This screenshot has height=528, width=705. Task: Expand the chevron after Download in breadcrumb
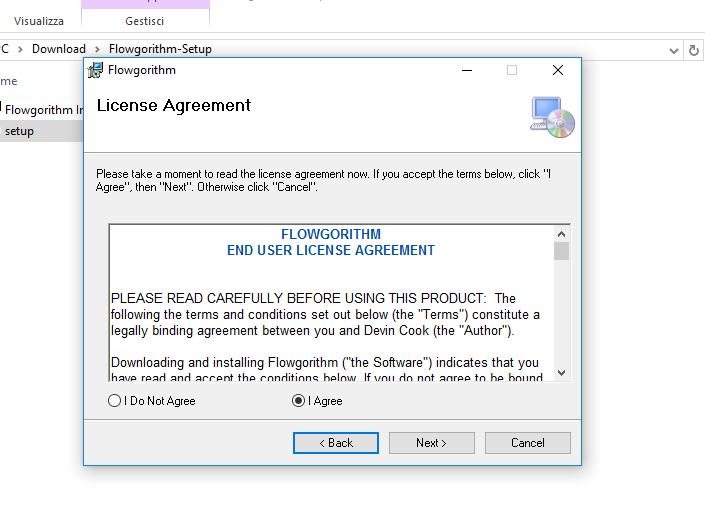click(x=97, y=49)
